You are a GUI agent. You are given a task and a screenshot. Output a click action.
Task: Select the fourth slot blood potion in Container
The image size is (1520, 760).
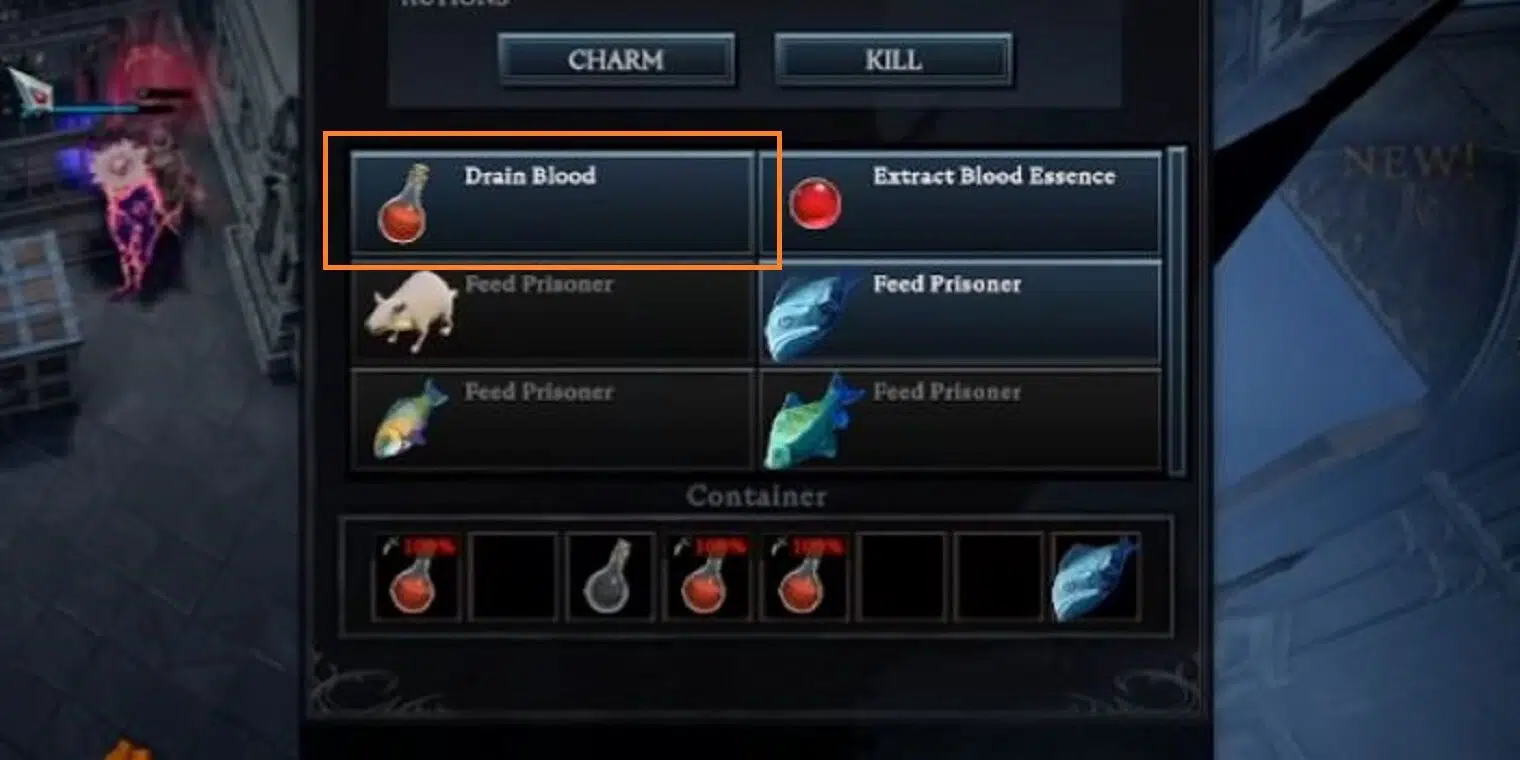(x=708, y=576)
